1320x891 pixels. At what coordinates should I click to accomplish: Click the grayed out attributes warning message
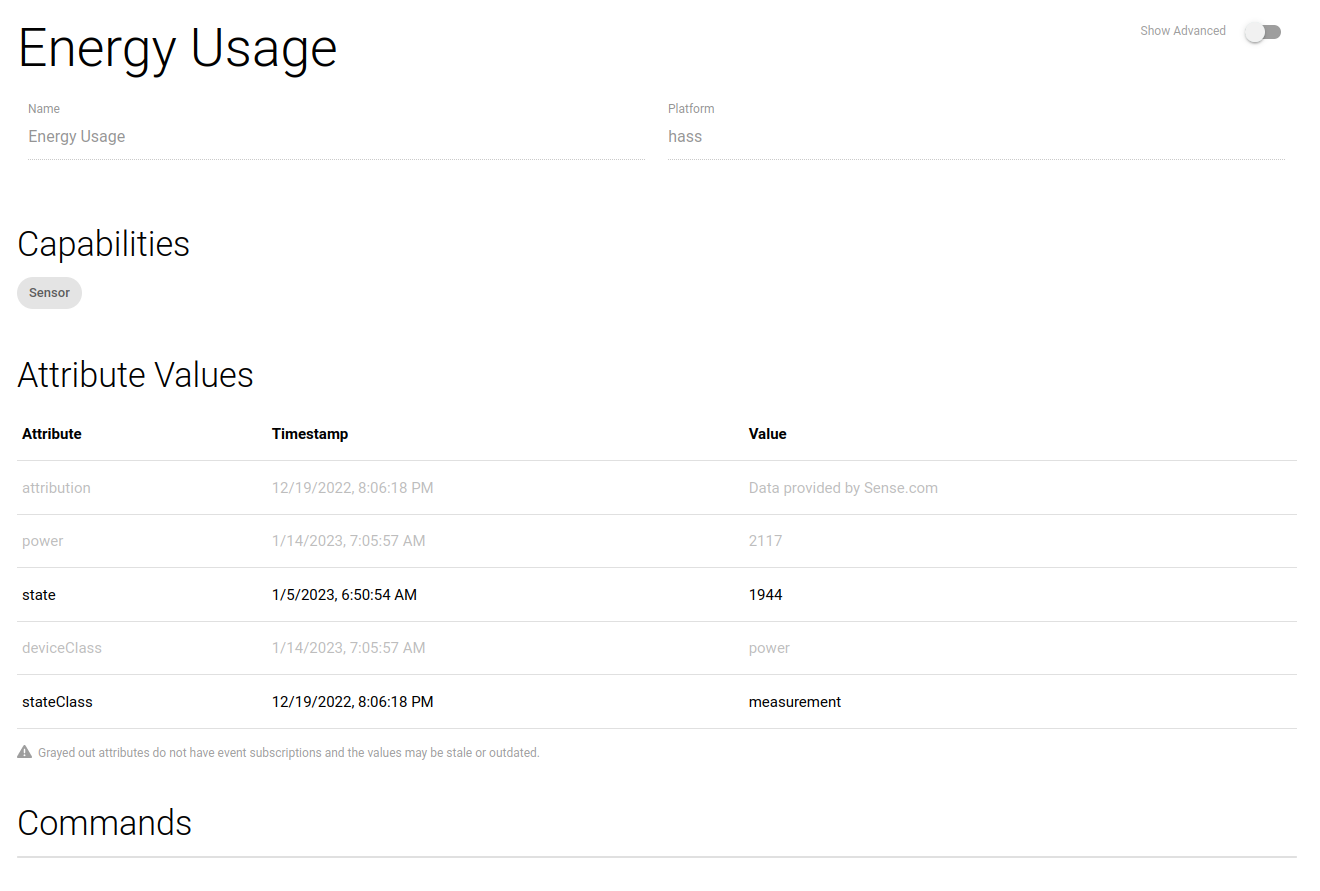point(288,752)
